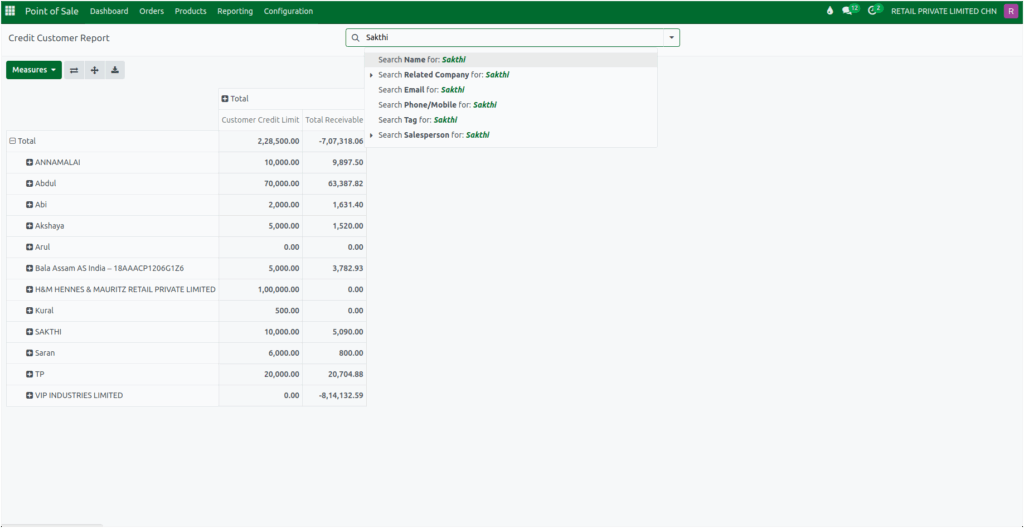1024x528 pixels.
Task: Open the Reporting menu
Action: [x=235, y=11]
